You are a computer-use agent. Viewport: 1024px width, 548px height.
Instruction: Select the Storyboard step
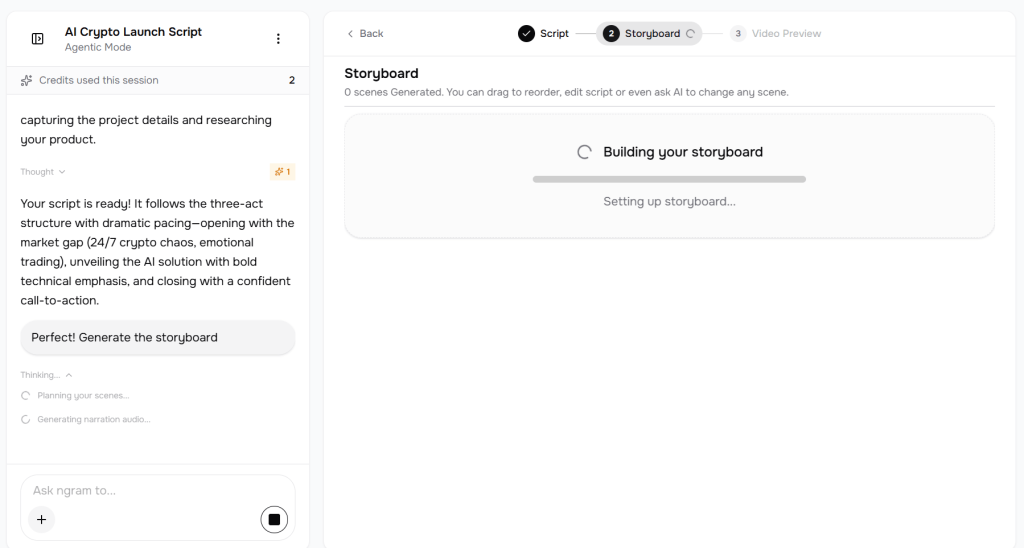[650, 34]
